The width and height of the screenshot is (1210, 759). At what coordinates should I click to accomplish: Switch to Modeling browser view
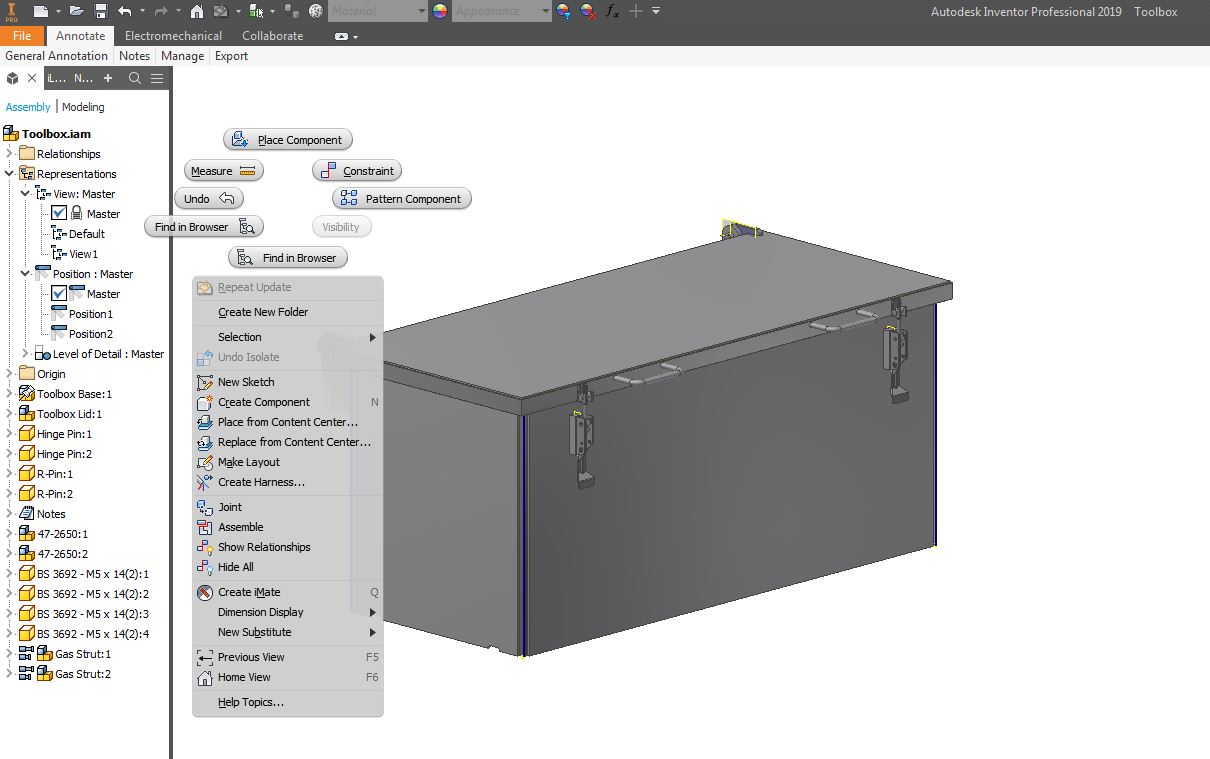pos(83,106)
